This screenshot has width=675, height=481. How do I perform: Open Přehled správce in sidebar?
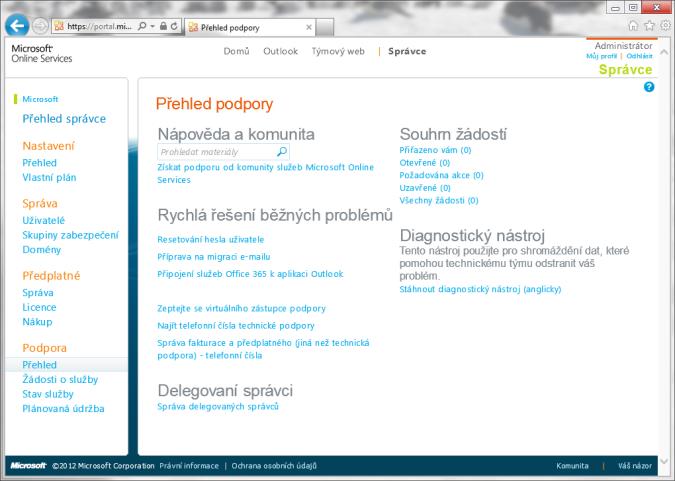[64, 119]
